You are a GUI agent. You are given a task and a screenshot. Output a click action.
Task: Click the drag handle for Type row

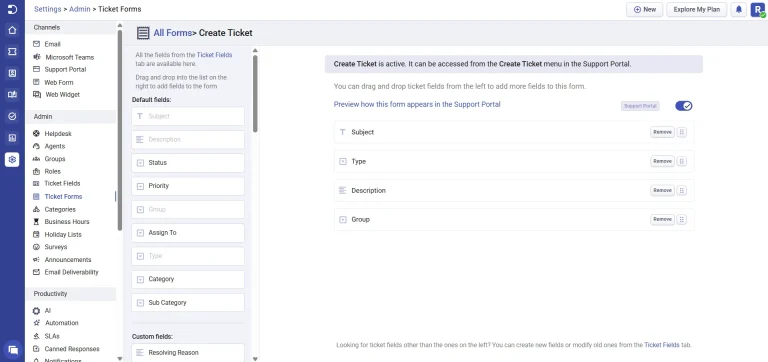pyautogui.click(x=682, y=161)
